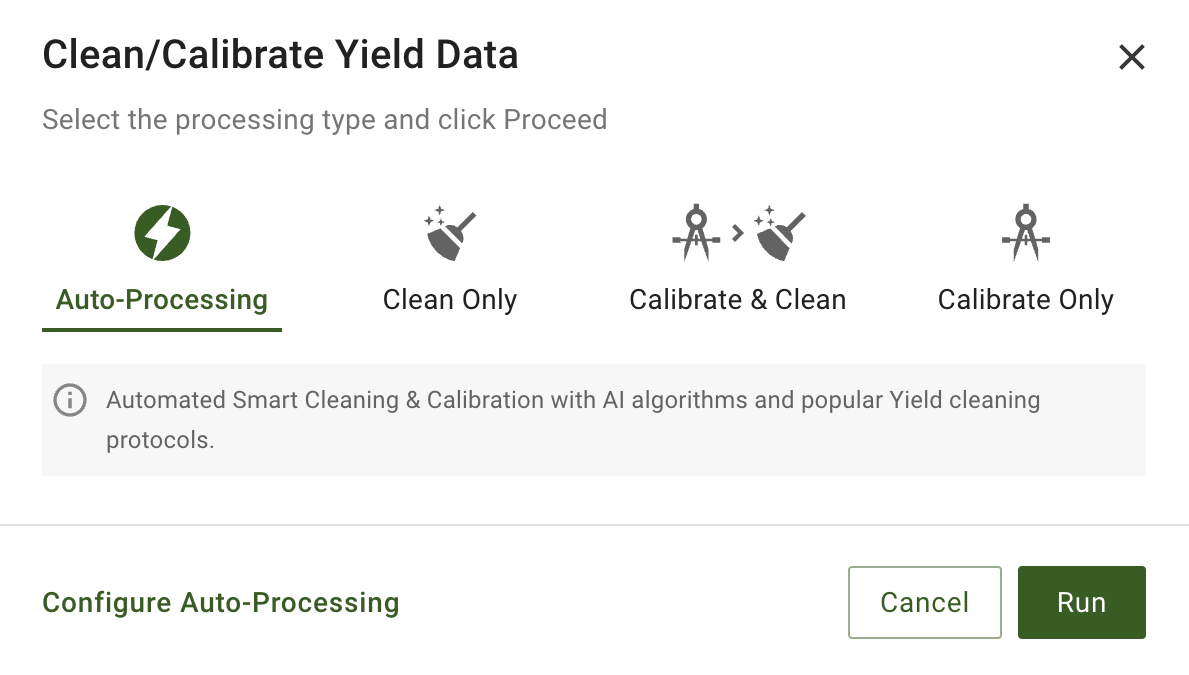
Task: Click the dialog title Clean/Calibrate Yield Data
Action: tap(280, 55)
